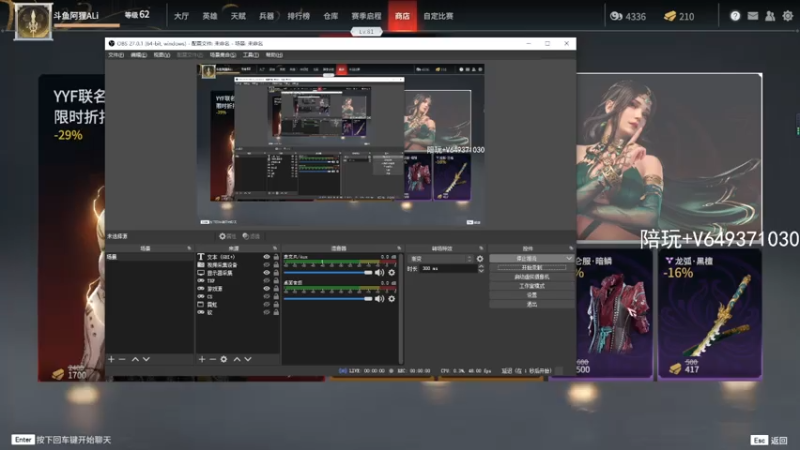Add a new source with the plus icon in the Sources panel
The height and width of the screenshot is (450, 800).
point(202,359)
